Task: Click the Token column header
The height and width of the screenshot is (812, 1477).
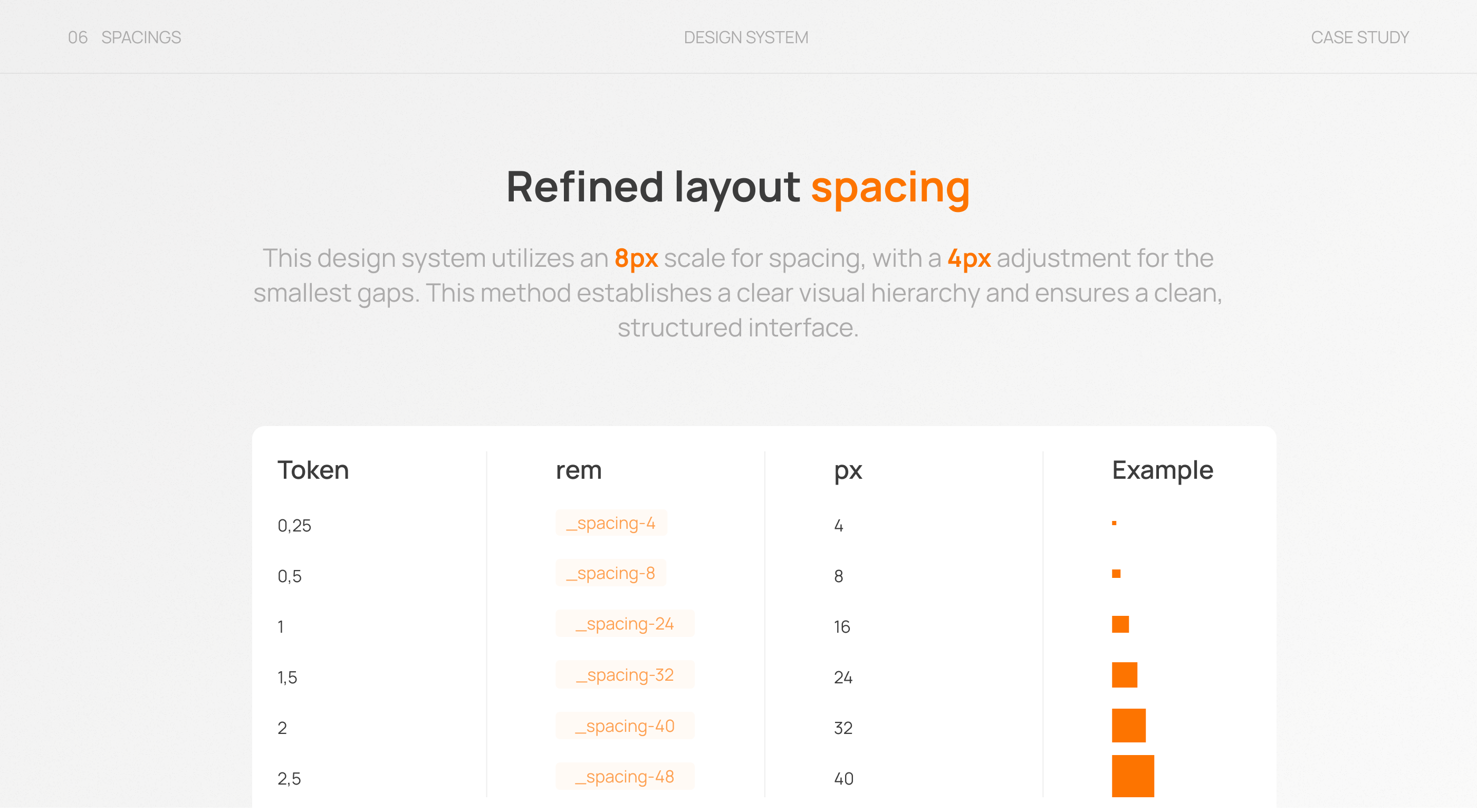Action: 313,470
